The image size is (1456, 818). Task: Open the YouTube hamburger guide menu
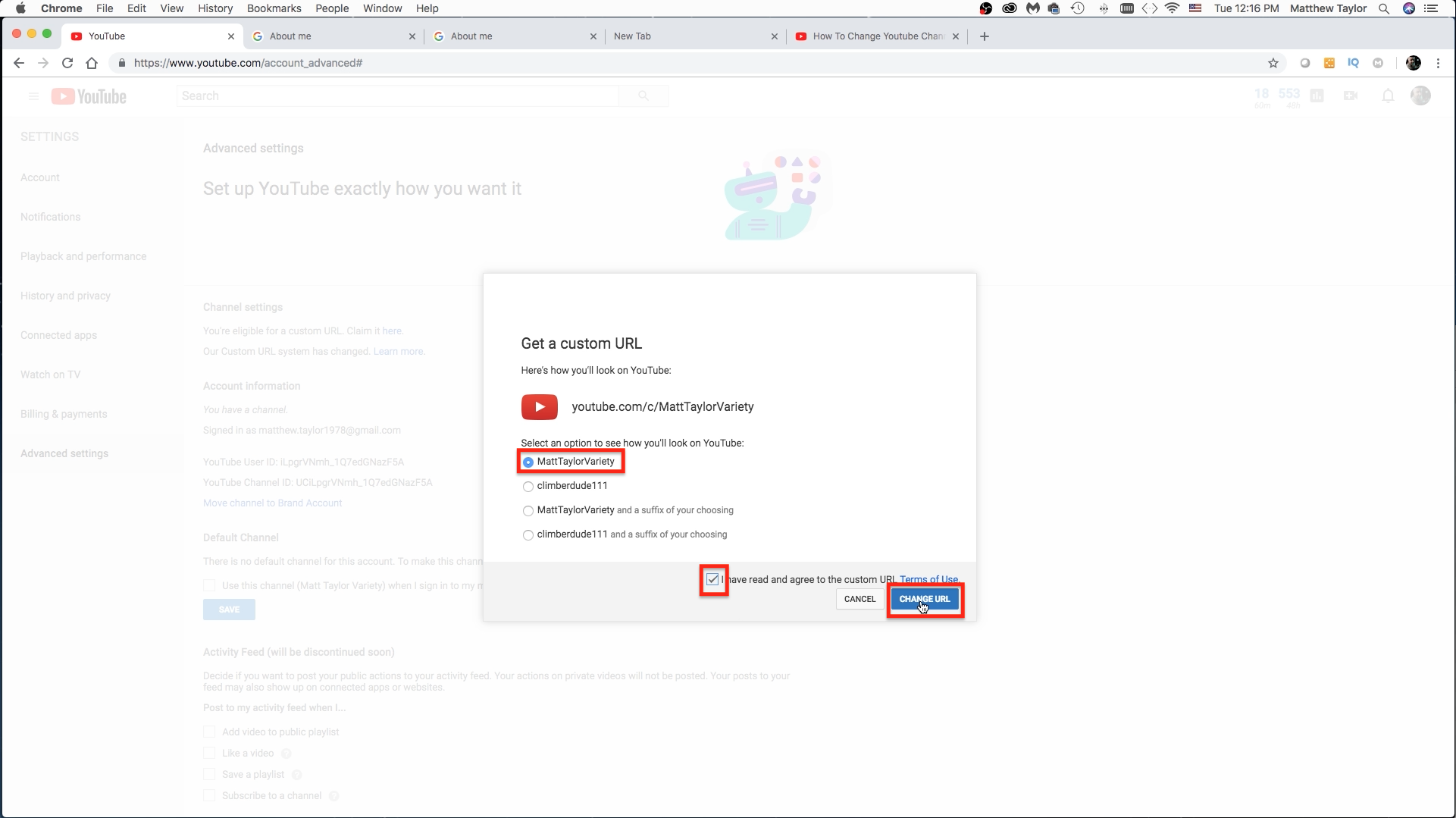(x=33, y=96)
